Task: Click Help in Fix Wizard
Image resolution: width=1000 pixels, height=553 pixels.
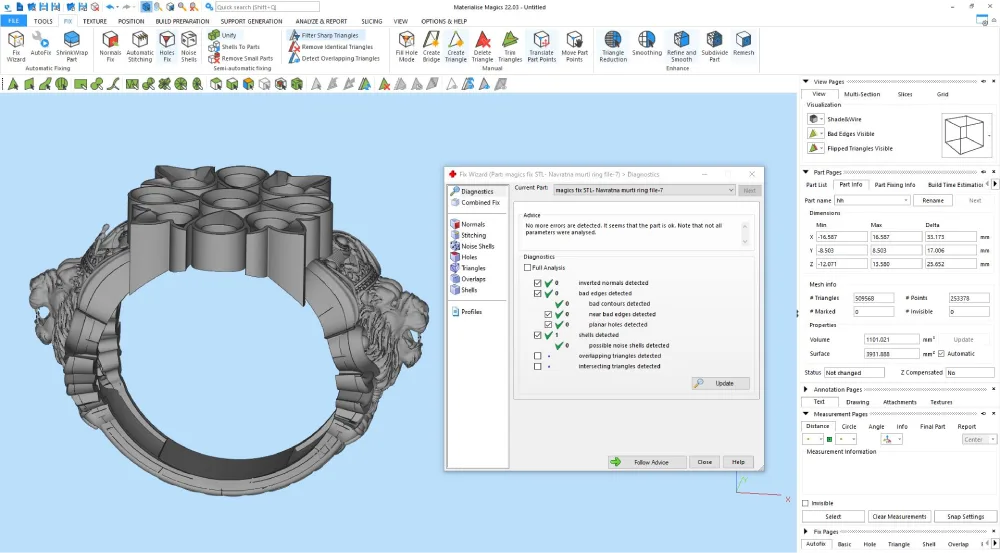Action: [738, 462]
